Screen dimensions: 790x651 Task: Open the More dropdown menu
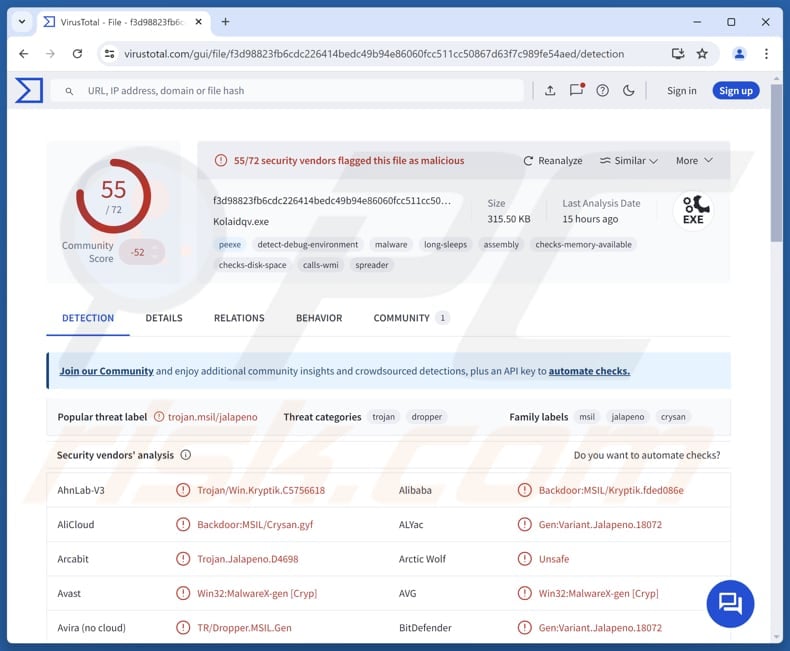click(x=694, y=161)
